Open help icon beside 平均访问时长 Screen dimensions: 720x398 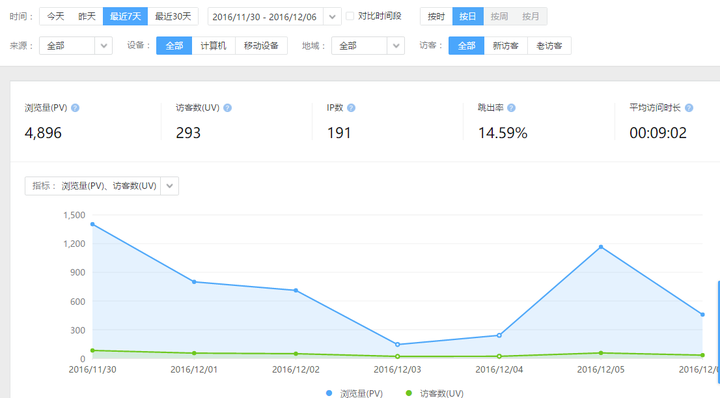coord(689,108)
